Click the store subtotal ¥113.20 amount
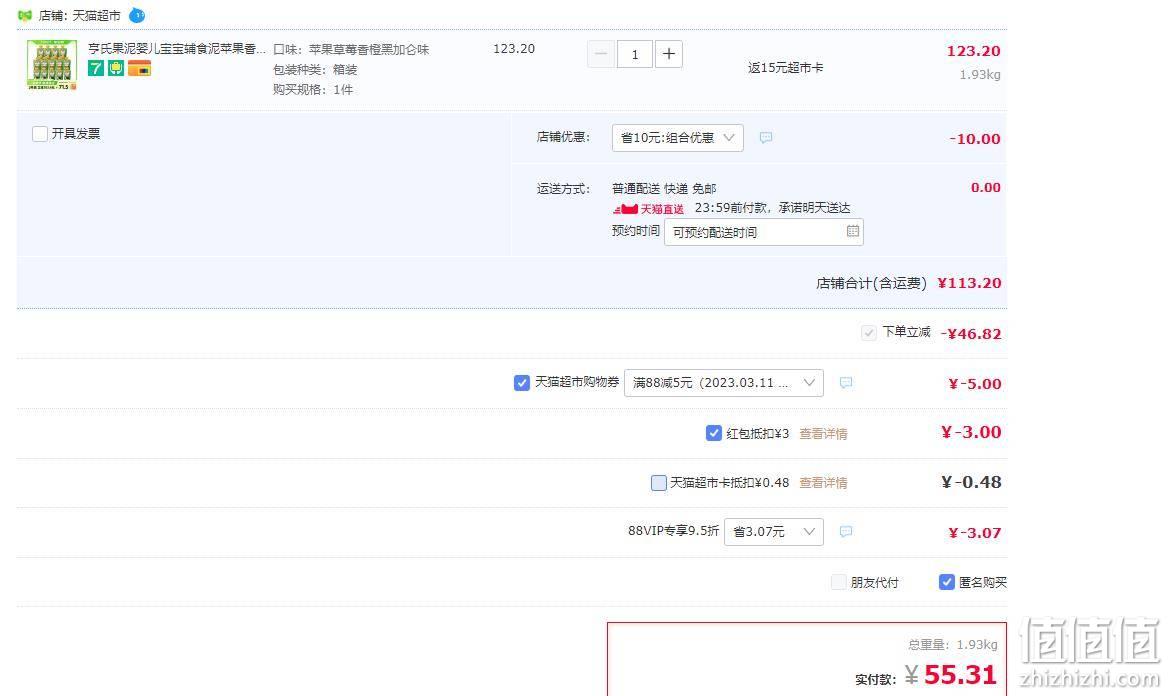This screenshot has height=696, width=1169. 969,283
